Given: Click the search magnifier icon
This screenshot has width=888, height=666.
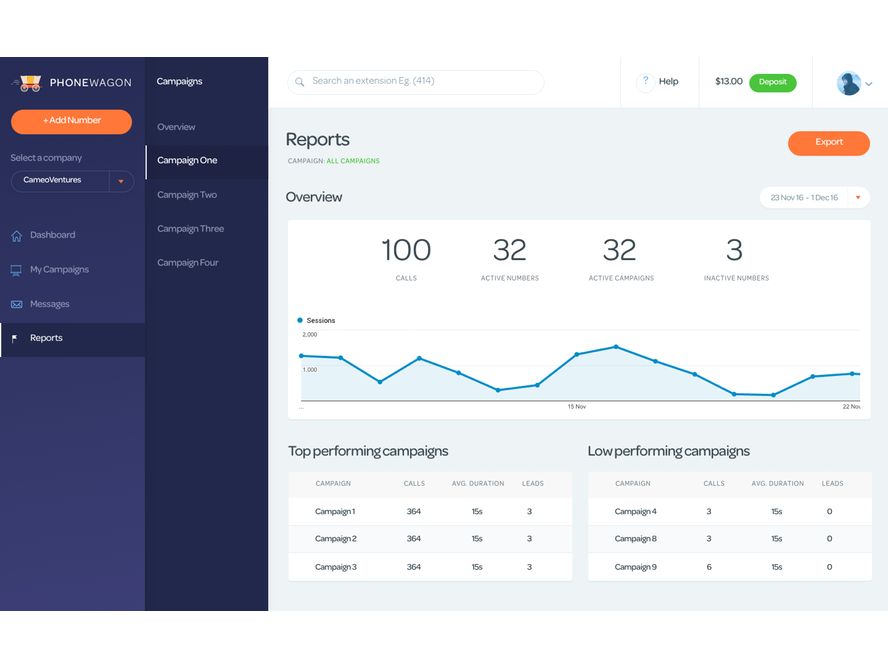Looking at the screenshot, I should pyautogui.click(x=300, y=82).
